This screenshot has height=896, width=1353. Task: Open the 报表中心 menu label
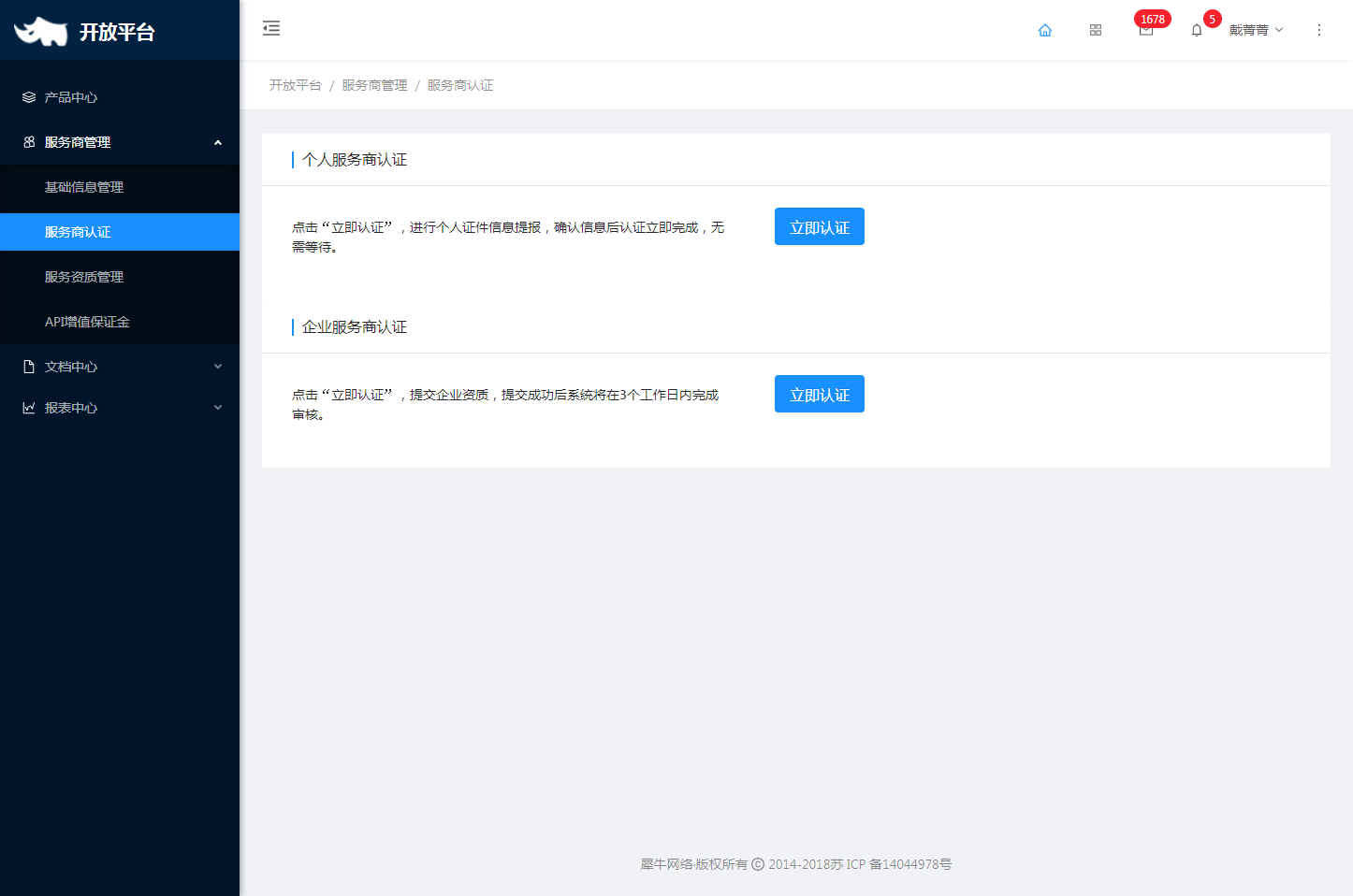tap(71, 408)
